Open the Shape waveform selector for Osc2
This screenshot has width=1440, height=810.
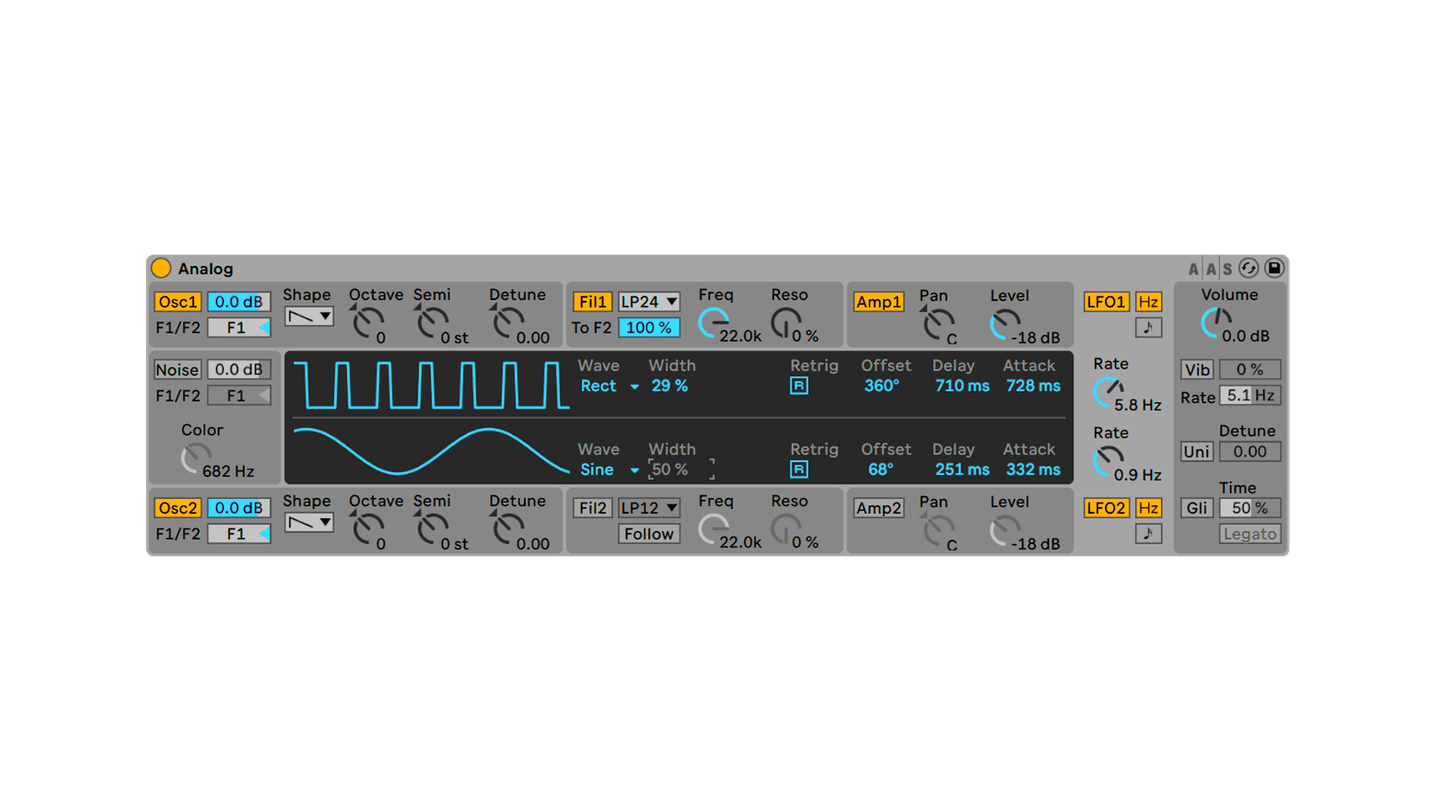point(310,521)
